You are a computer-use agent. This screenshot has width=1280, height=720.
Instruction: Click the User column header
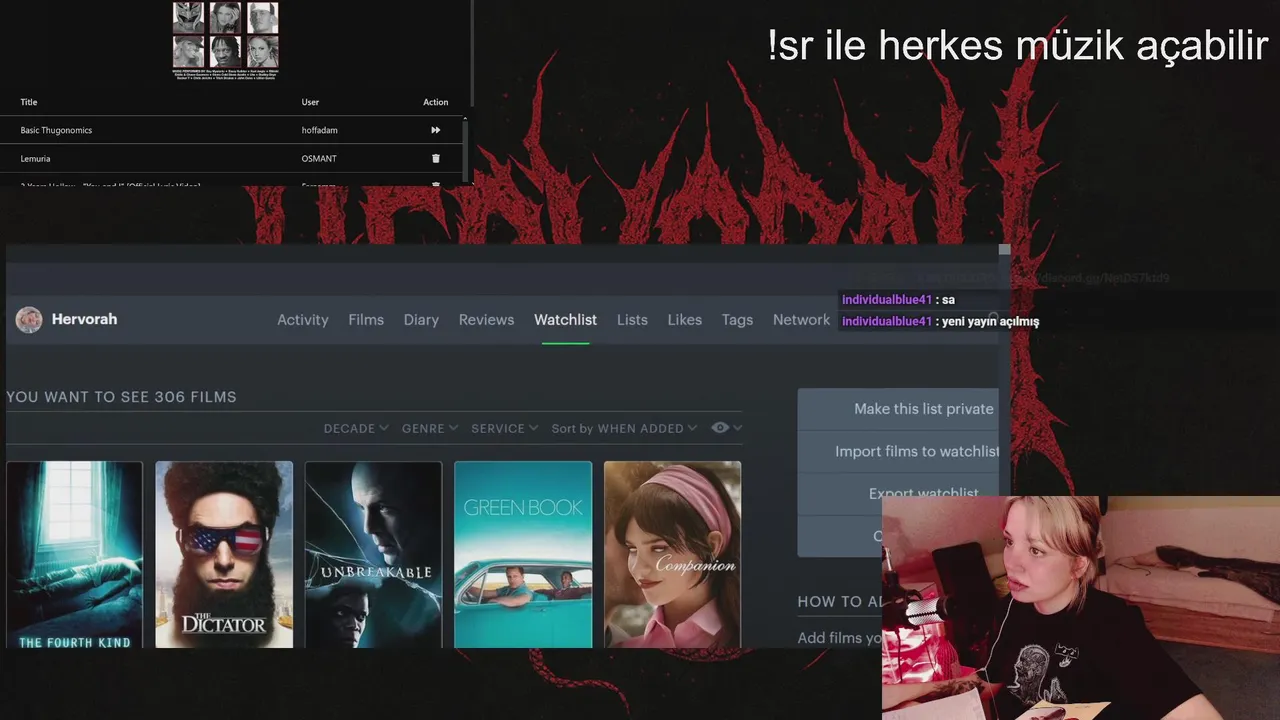click(310, 102)
